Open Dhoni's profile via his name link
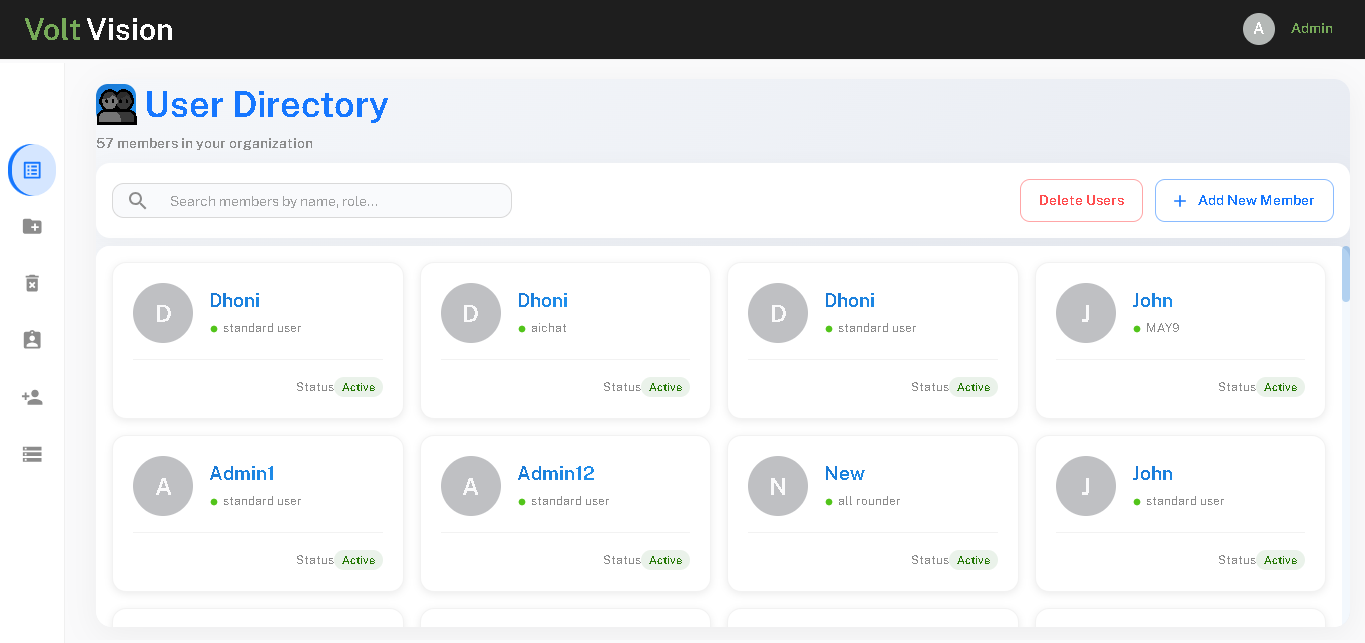The image size is (1365, 643). click(234, 300)
